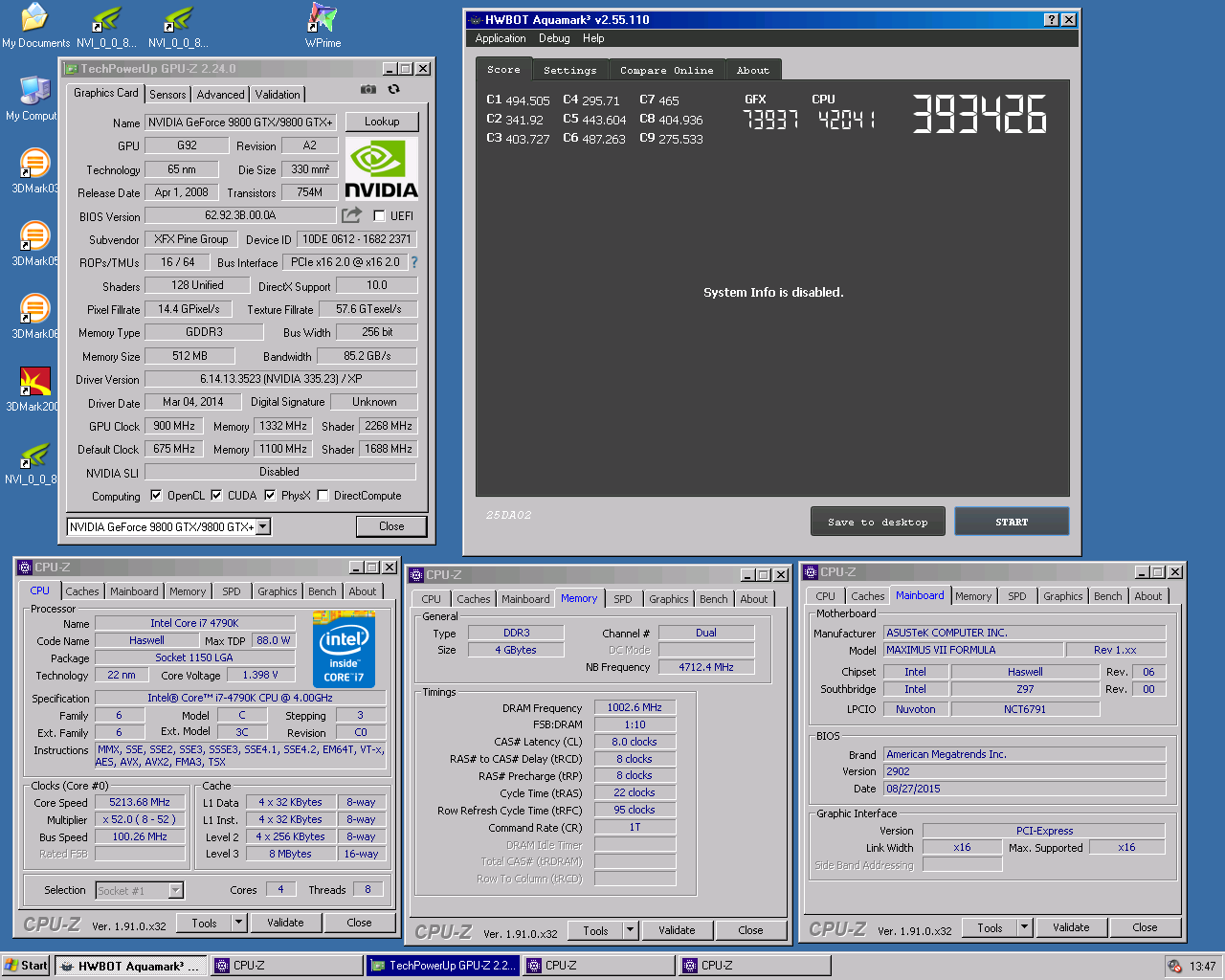Click the bus interface question mark icon

(x=414, y=261)
